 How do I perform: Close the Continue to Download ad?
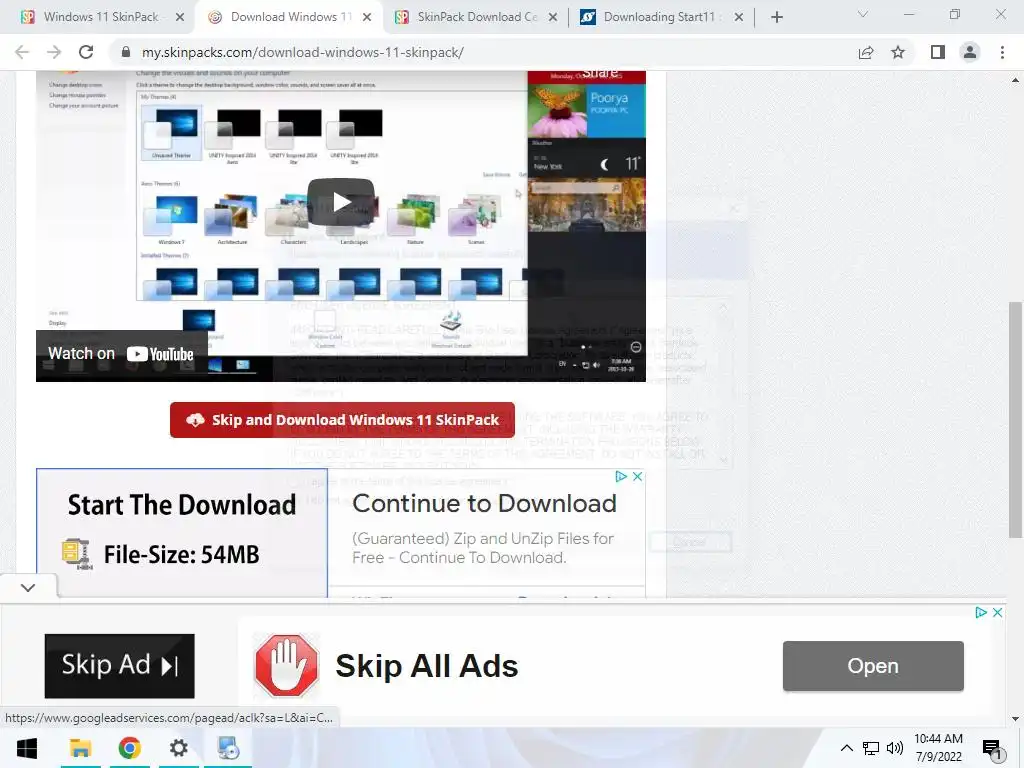coord(637,477)
